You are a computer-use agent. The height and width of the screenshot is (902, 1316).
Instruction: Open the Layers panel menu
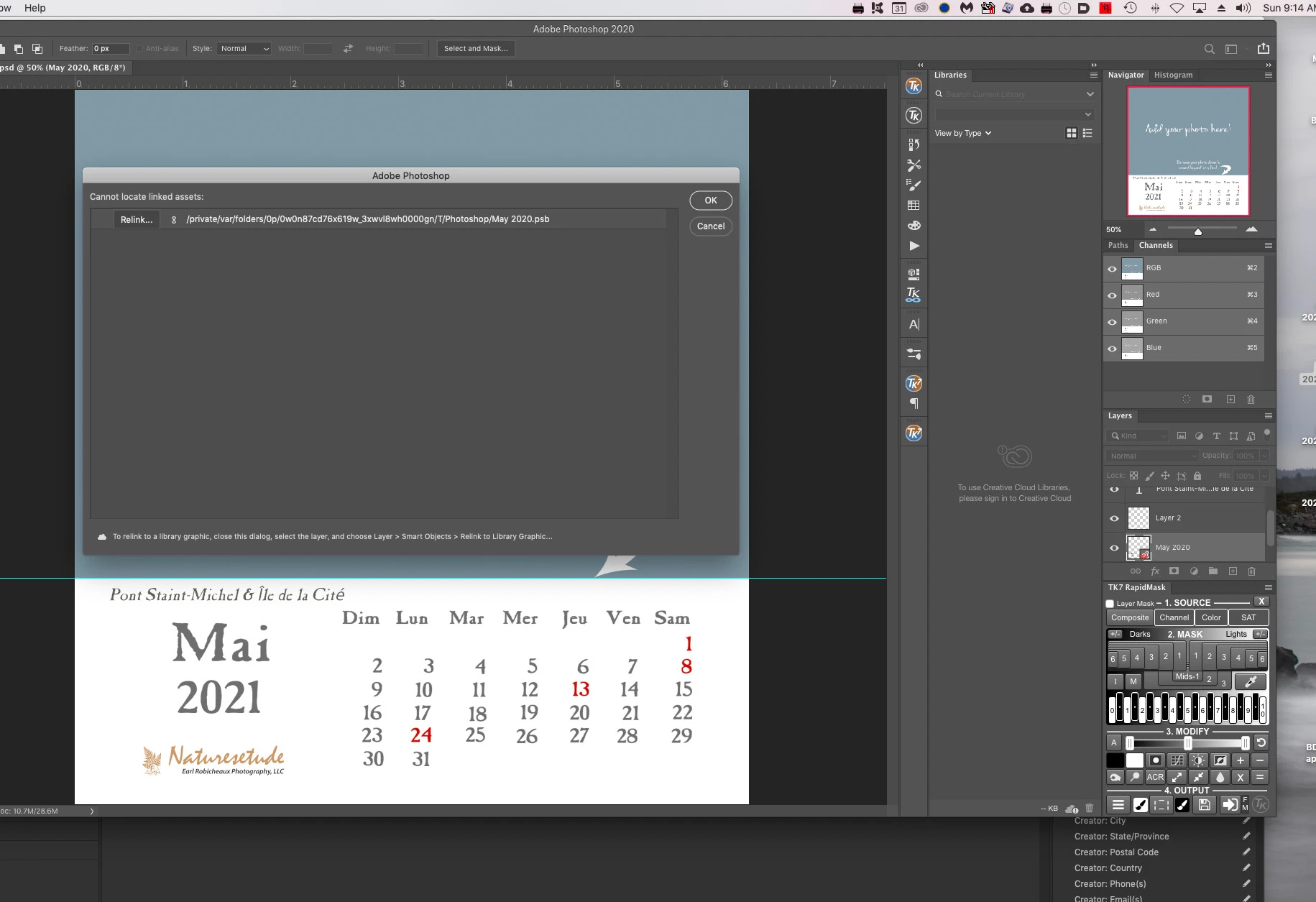[1269, 416]
